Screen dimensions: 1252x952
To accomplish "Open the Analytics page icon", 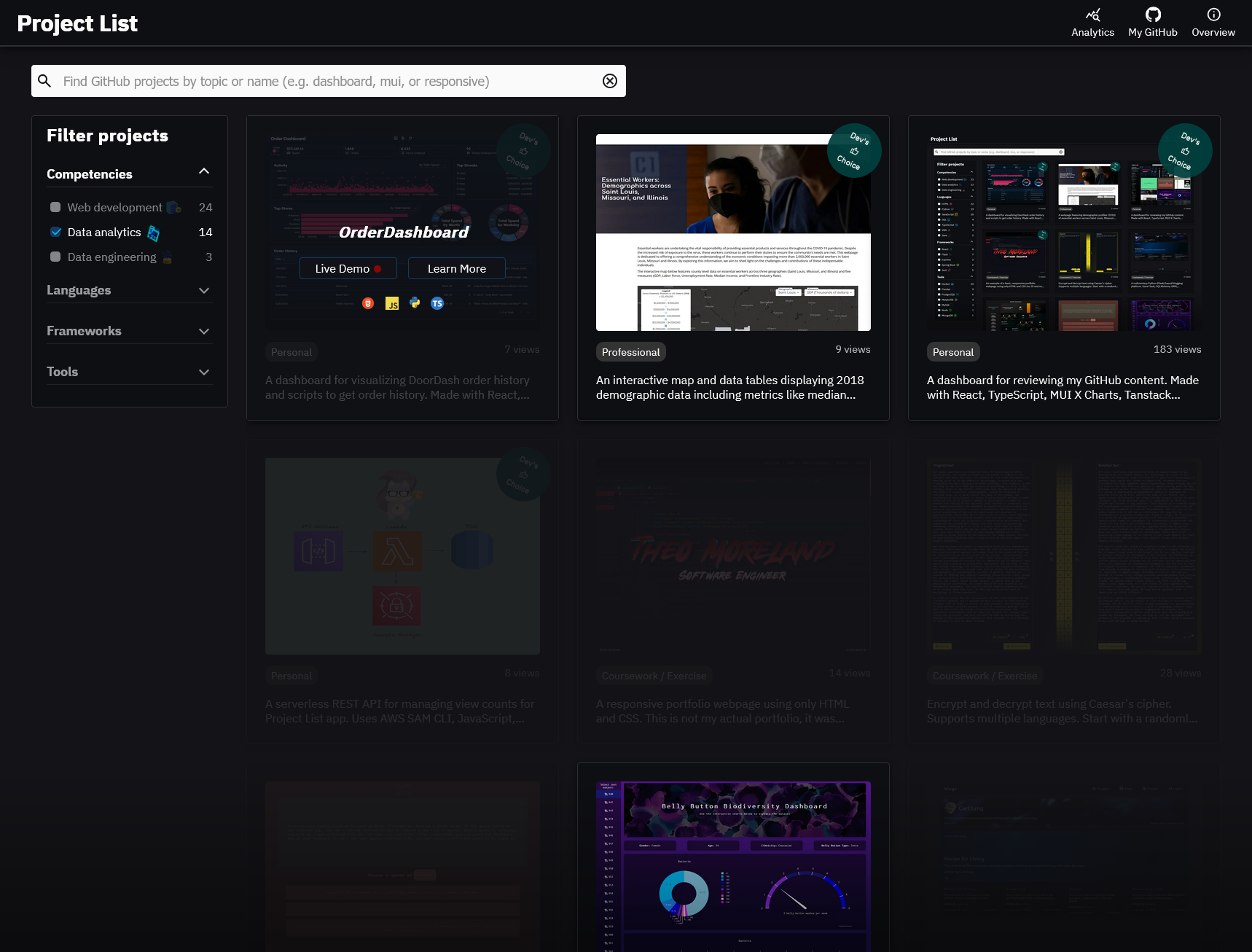I will 1092,15.
